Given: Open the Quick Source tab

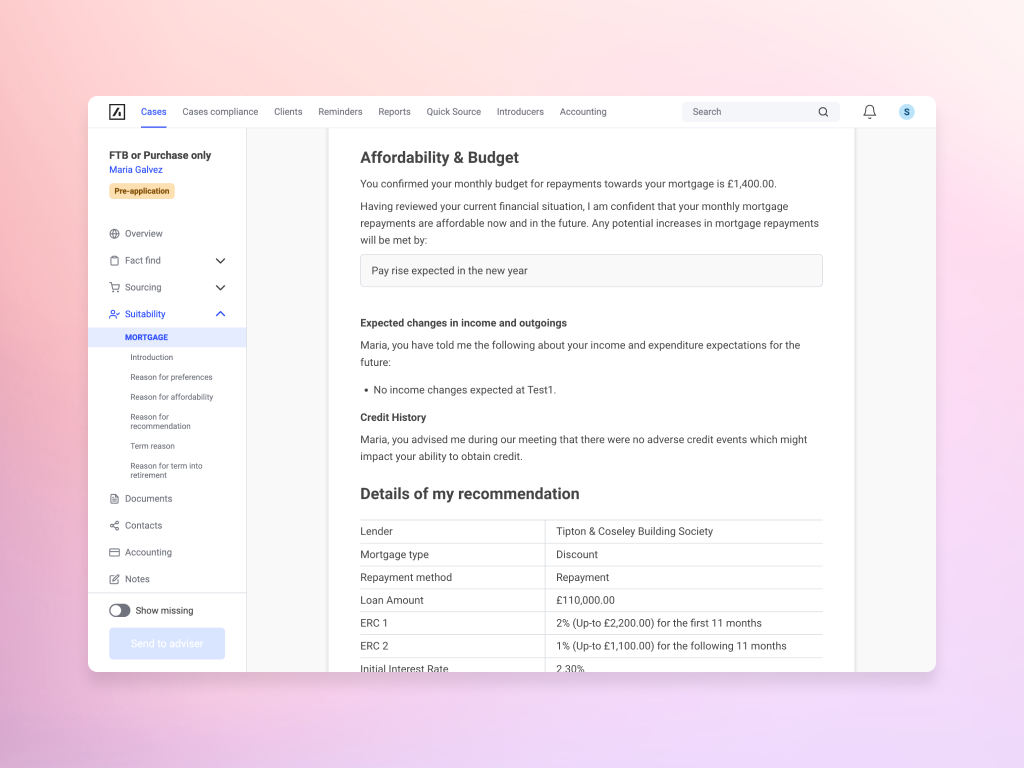Looking at the screenshot, I should (453, 112).
